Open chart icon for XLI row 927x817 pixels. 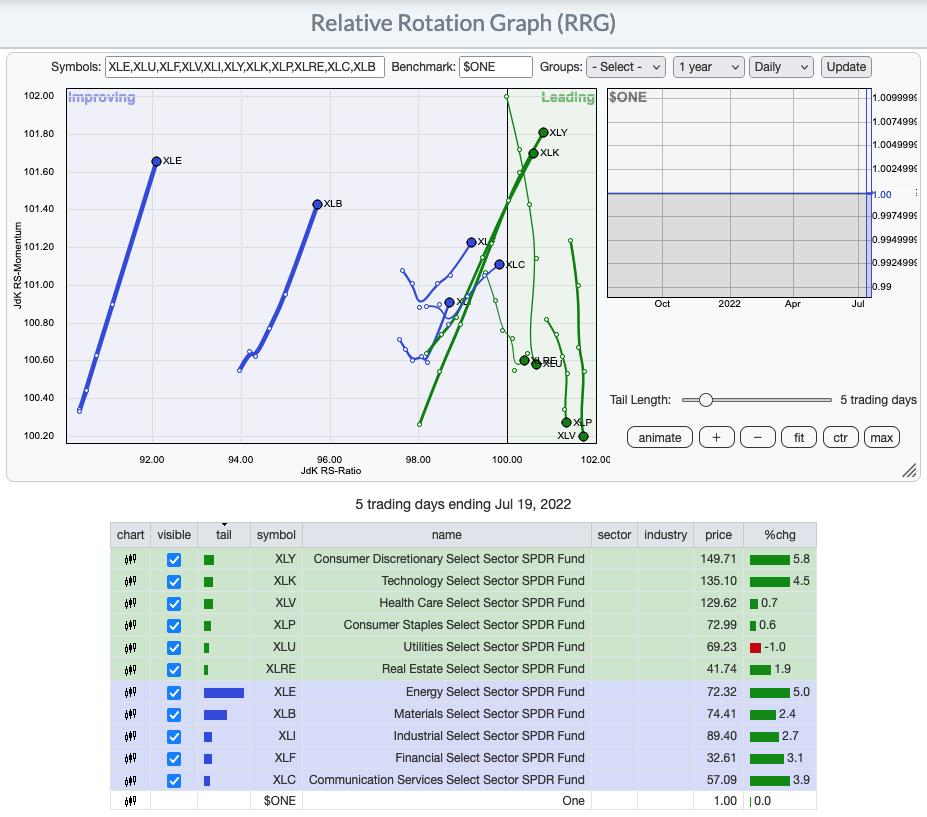(130, 736)
